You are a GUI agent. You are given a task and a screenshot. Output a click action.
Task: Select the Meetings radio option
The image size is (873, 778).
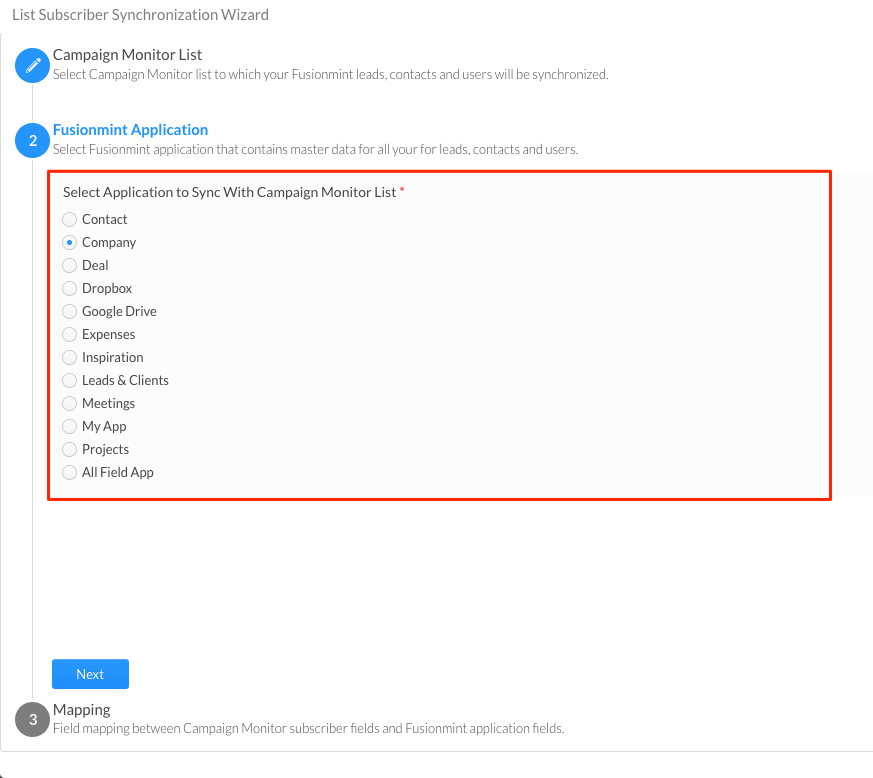coord(69,403)
